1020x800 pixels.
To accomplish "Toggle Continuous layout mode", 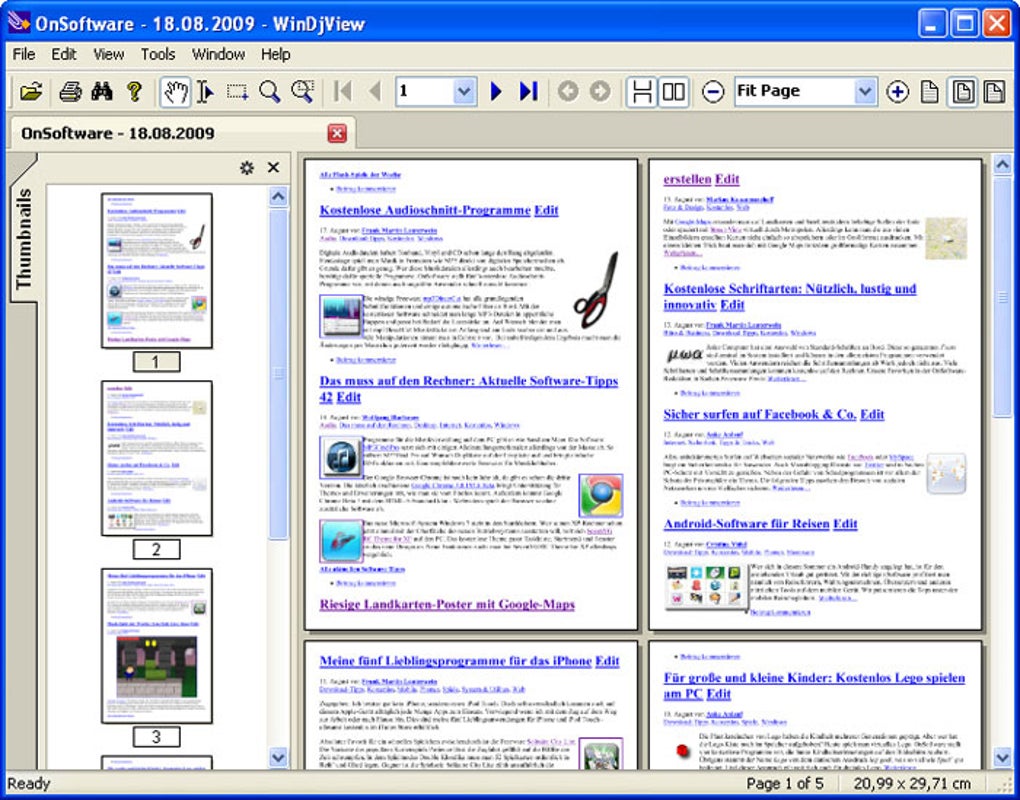I will (641, 92).
